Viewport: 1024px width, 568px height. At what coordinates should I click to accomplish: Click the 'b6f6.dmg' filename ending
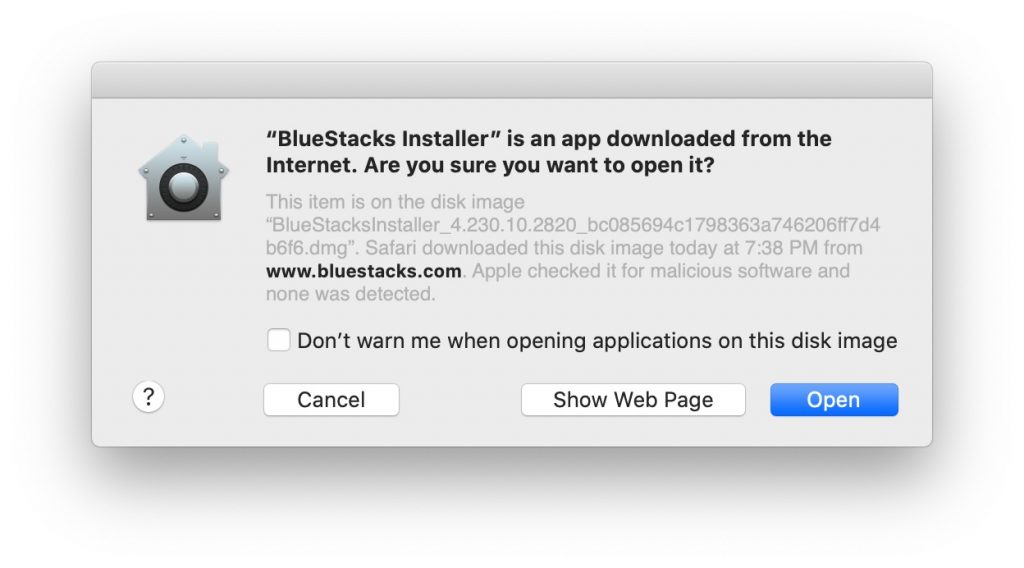tap(312, 248)
